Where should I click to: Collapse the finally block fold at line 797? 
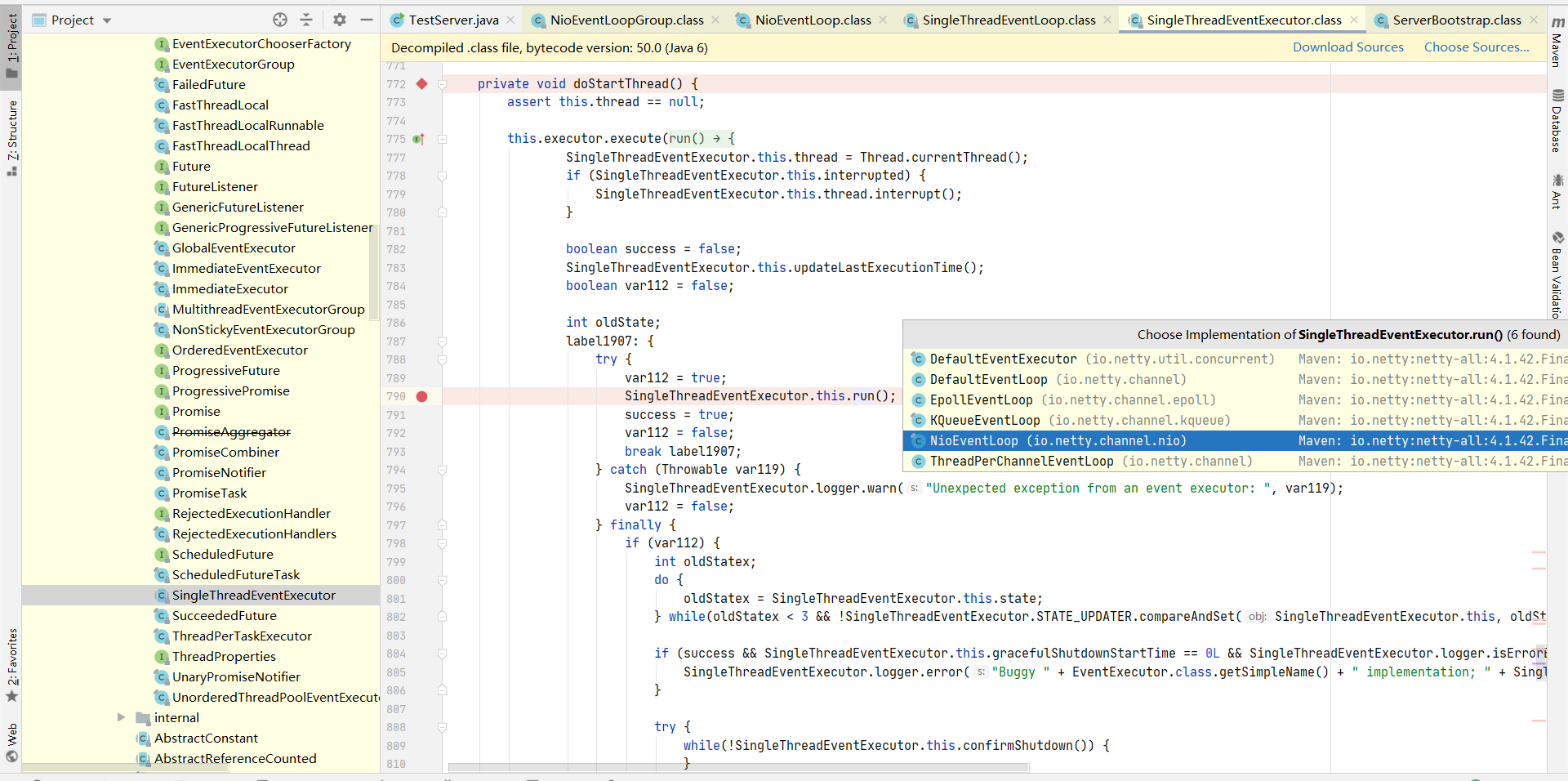pyautogui.click(x=442, y=524)
